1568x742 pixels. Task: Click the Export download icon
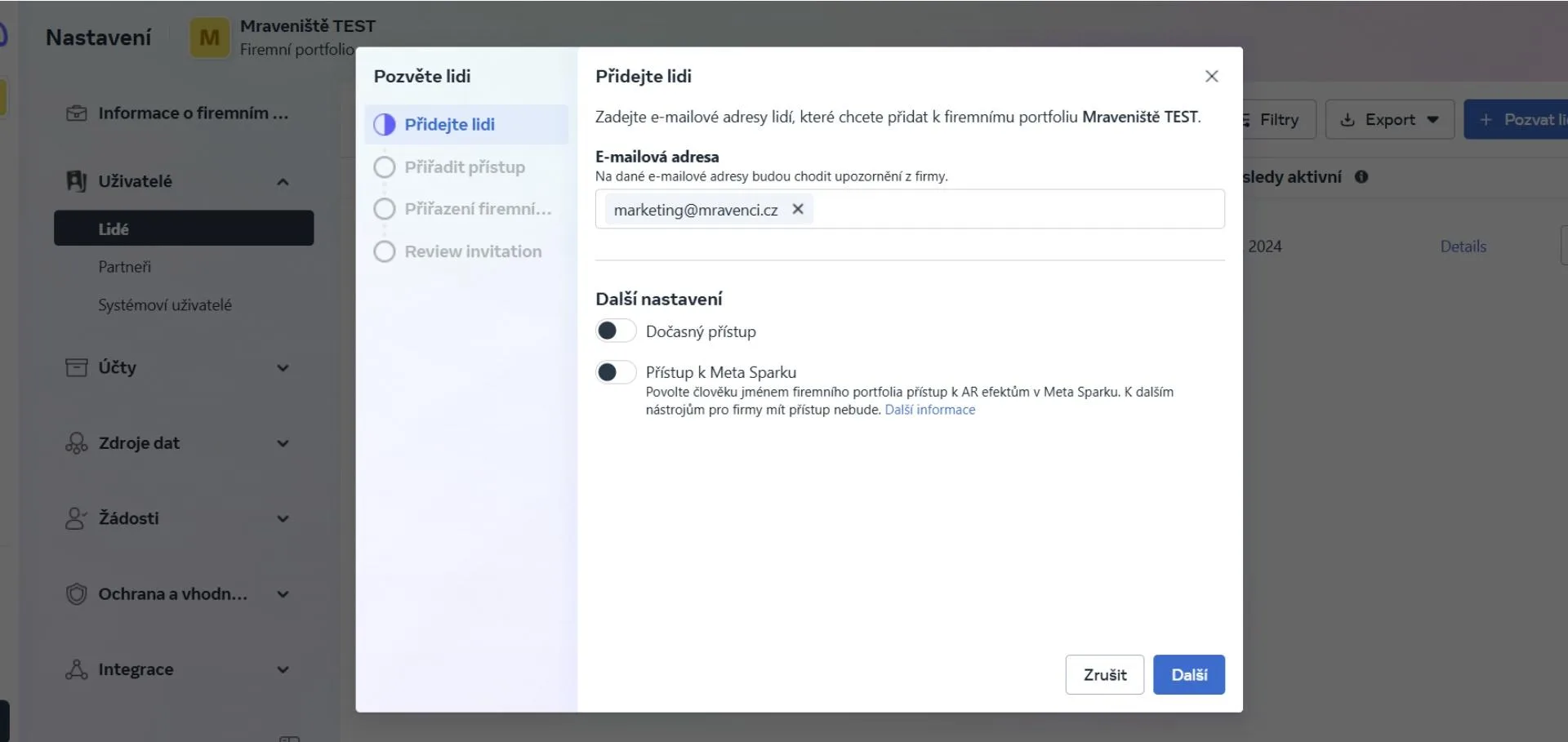(1347, 120)
